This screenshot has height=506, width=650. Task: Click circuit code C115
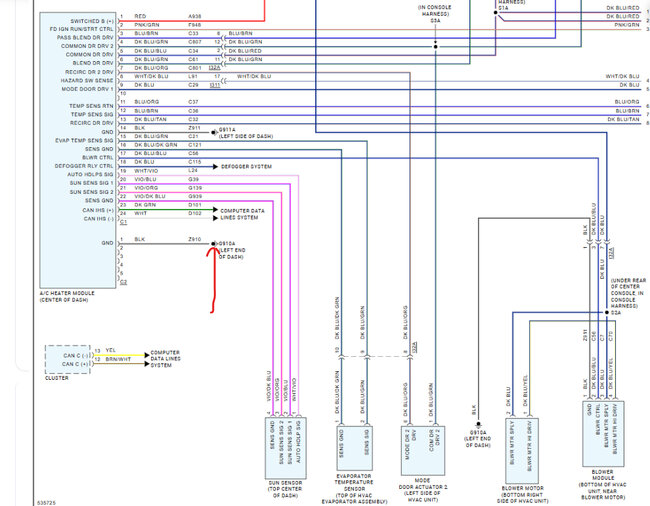[x=194, y=162]
